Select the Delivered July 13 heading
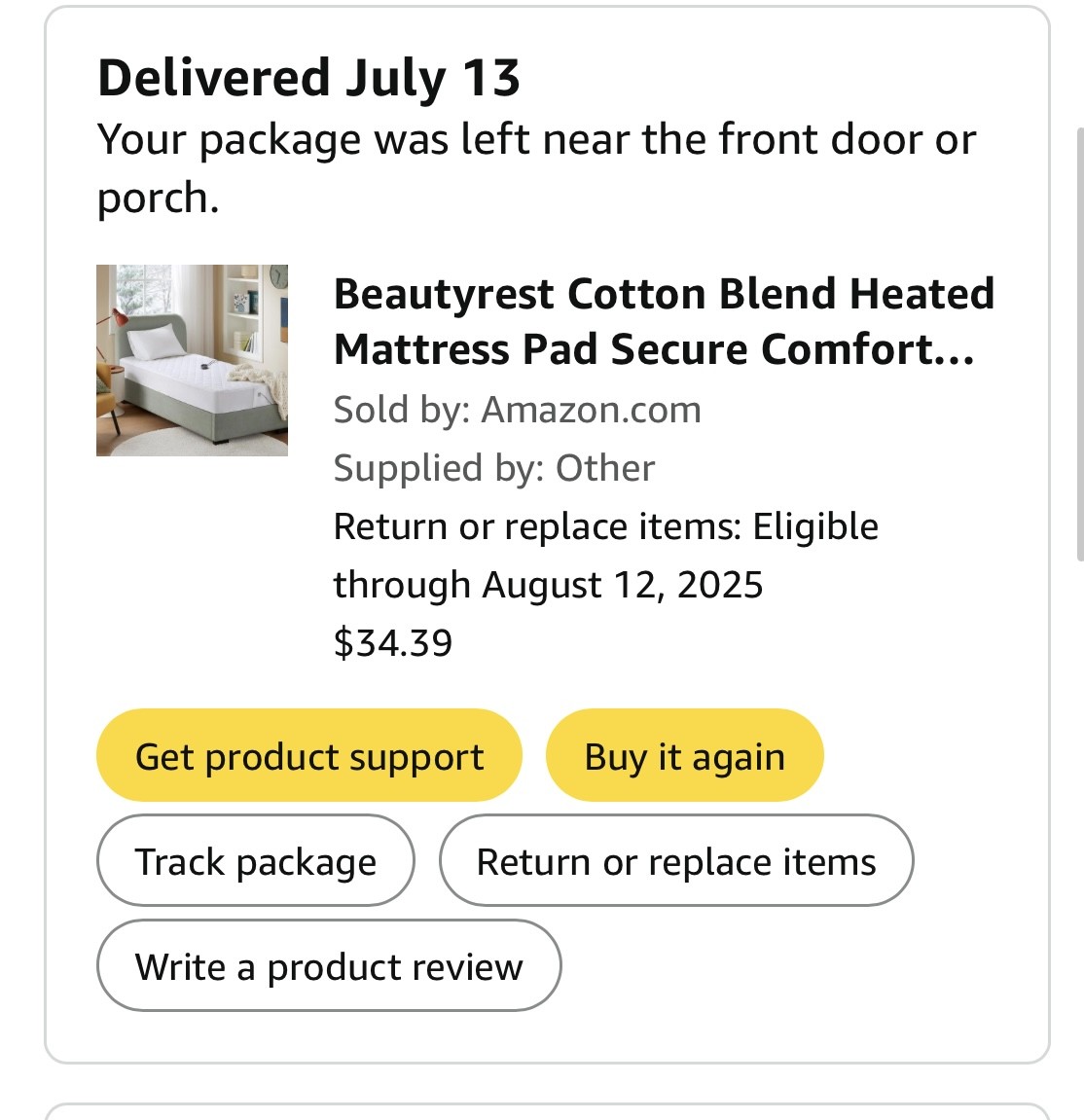This screenshot has height=1120, width=1084. pos(308,77)
